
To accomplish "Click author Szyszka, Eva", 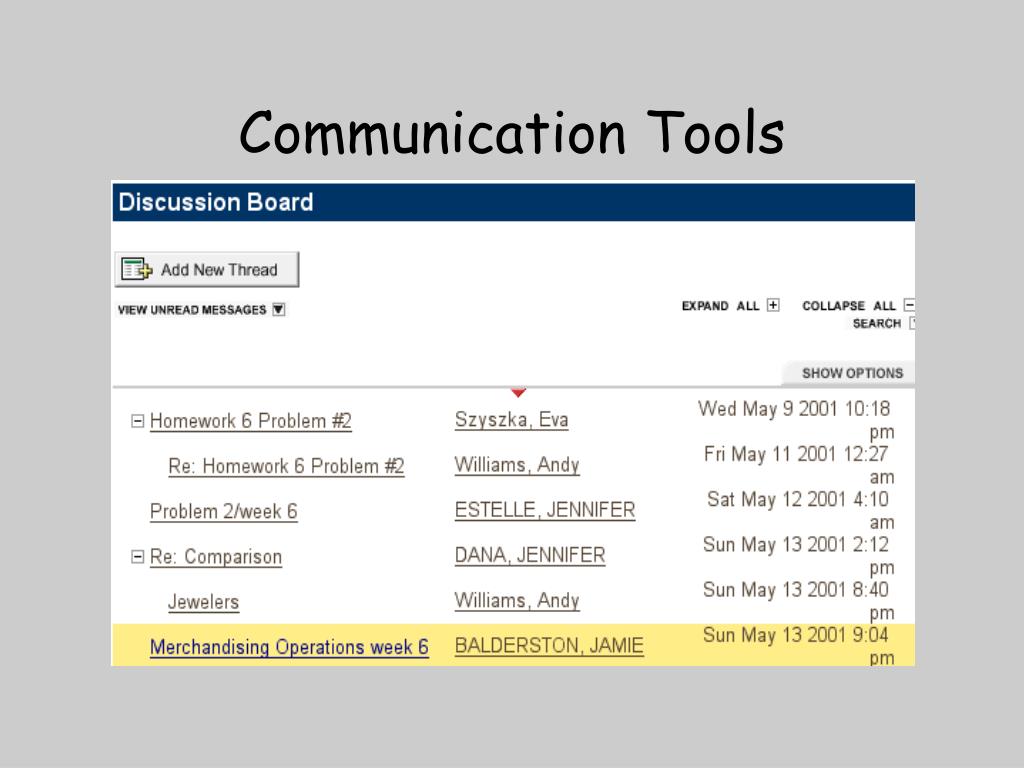I will tap(511, 419).
